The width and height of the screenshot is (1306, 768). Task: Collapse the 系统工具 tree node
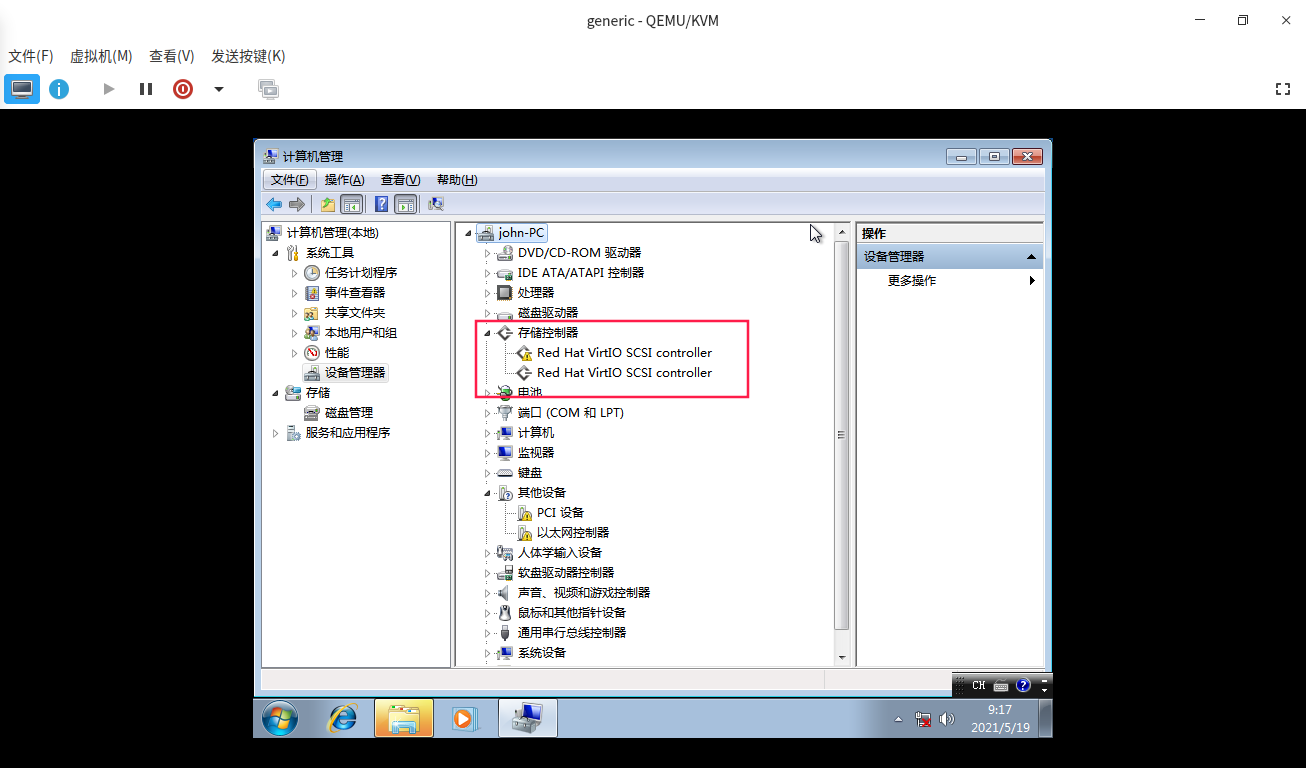click(275, 253)
